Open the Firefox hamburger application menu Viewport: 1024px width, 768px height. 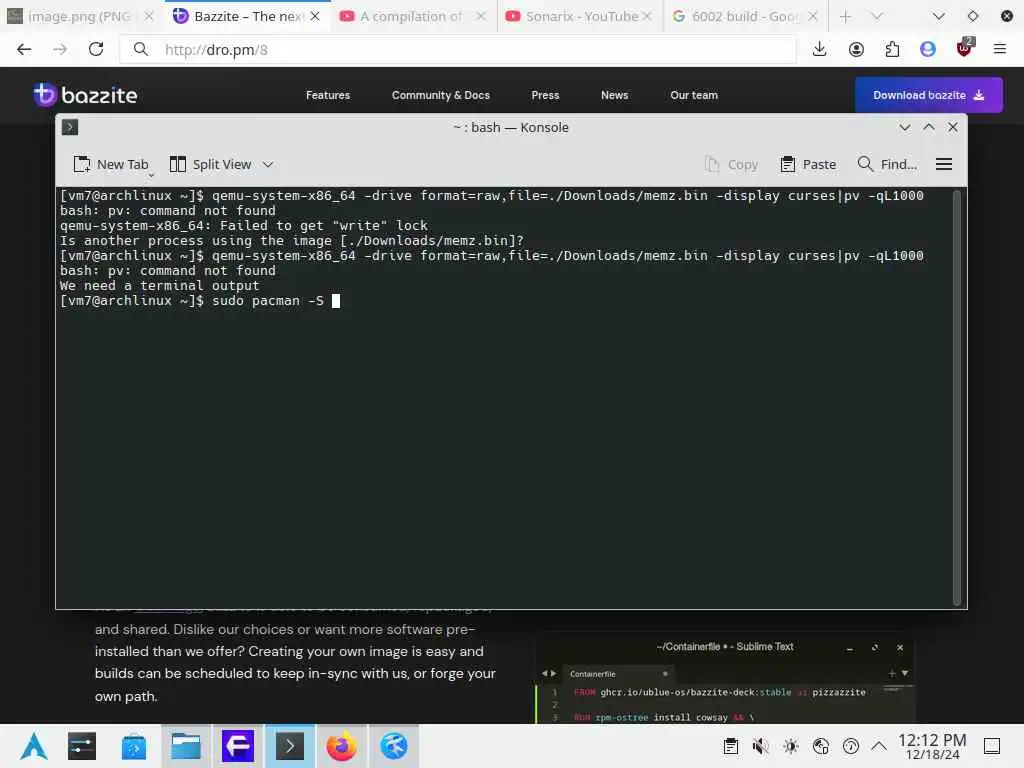(1000, 50)
